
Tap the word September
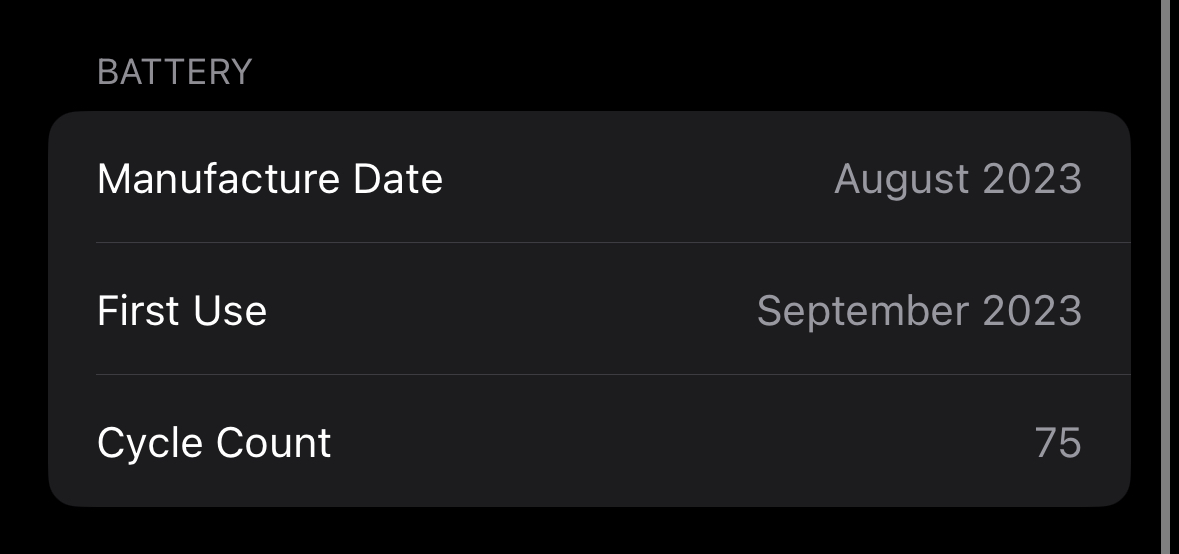(862, 311)
